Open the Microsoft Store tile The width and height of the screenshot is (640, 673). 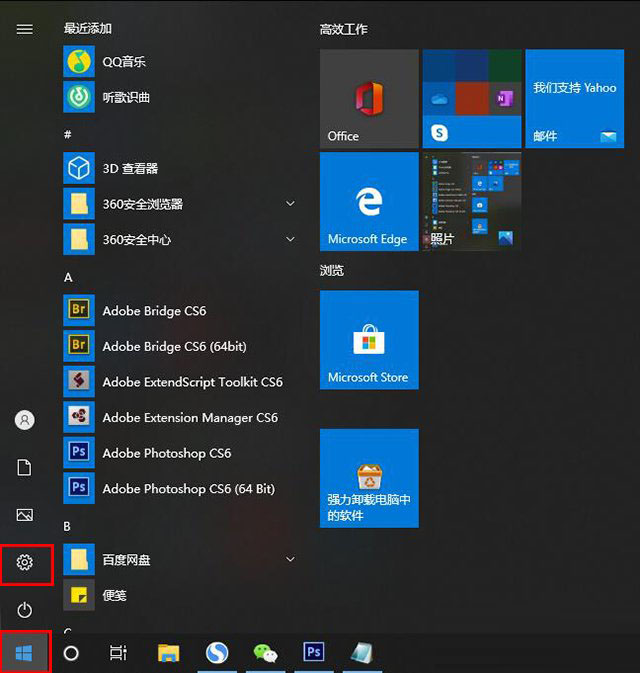pos(369,340)
